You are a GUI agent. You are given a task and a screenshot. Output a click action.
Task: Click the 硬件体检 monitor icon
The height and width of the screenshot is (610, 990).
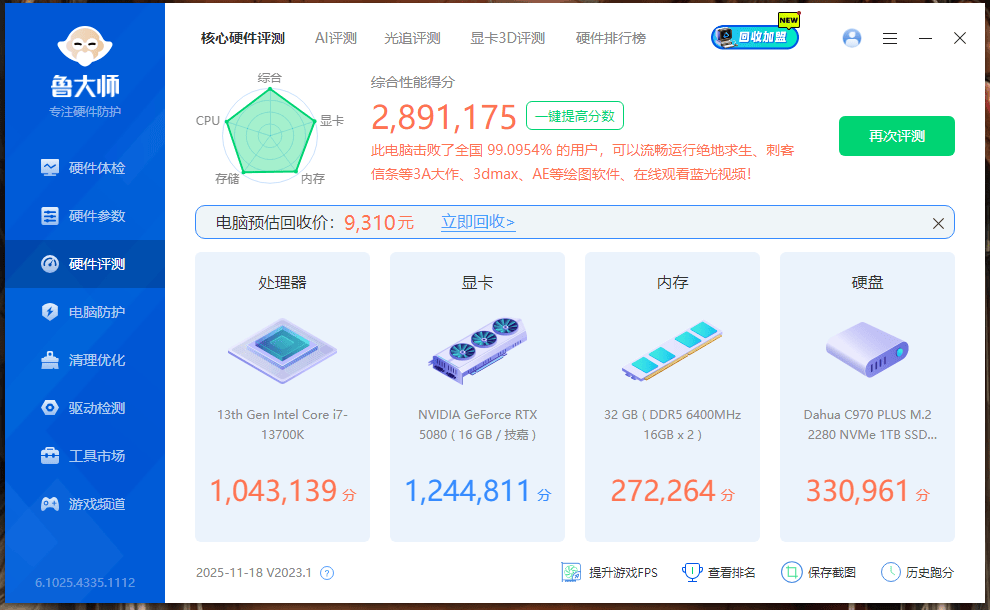tap(50, 168)
